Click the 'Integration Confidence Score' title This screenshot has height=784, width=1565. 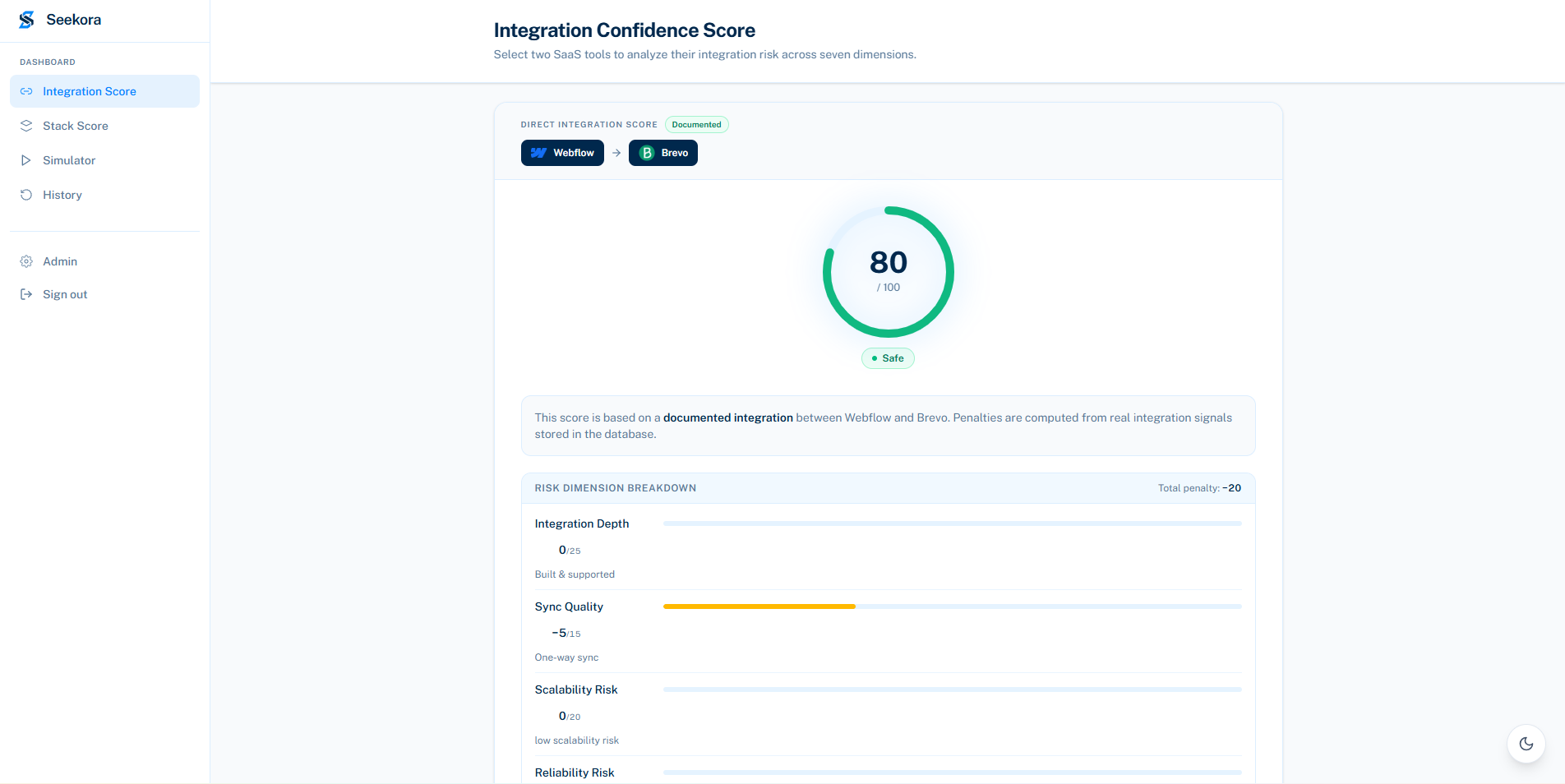(625, 30)
